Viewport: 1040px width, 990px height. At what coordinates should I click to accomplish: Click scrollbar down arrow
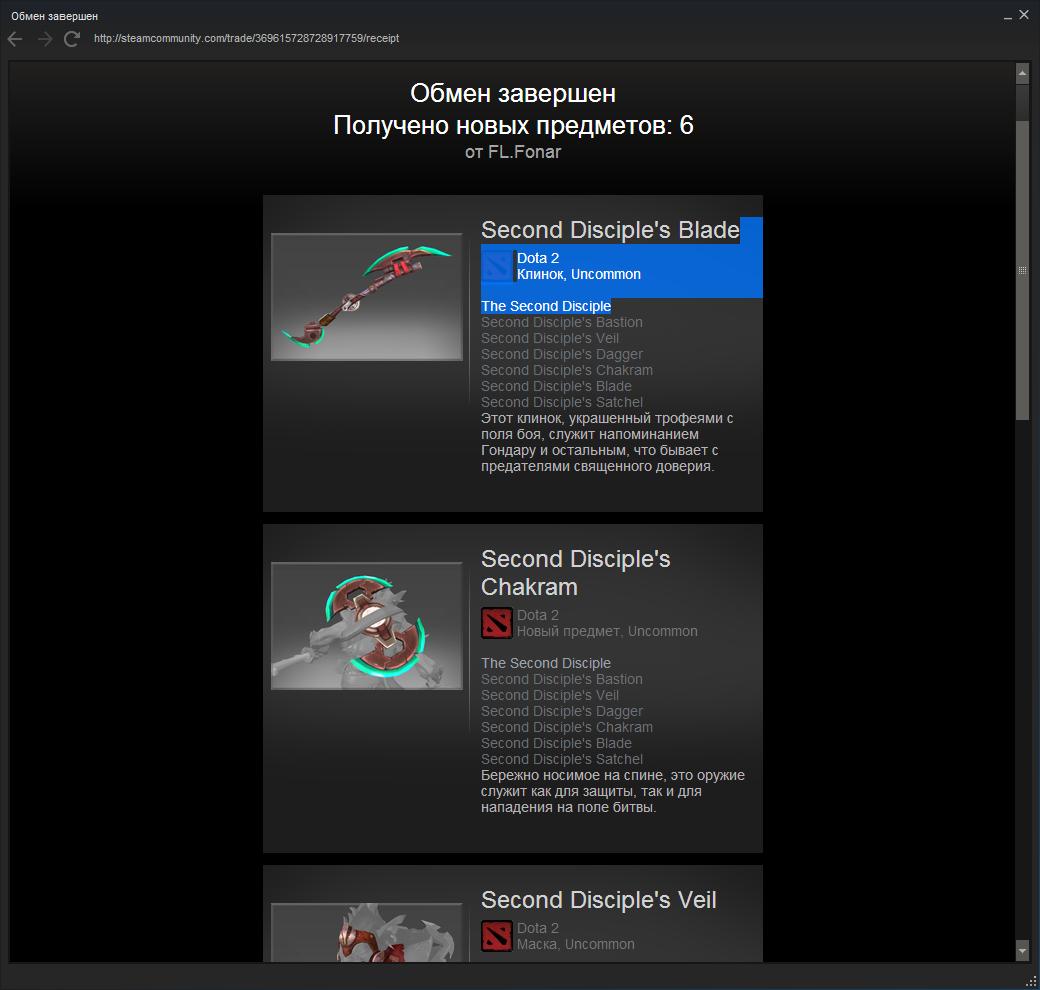pos(1022,952)
